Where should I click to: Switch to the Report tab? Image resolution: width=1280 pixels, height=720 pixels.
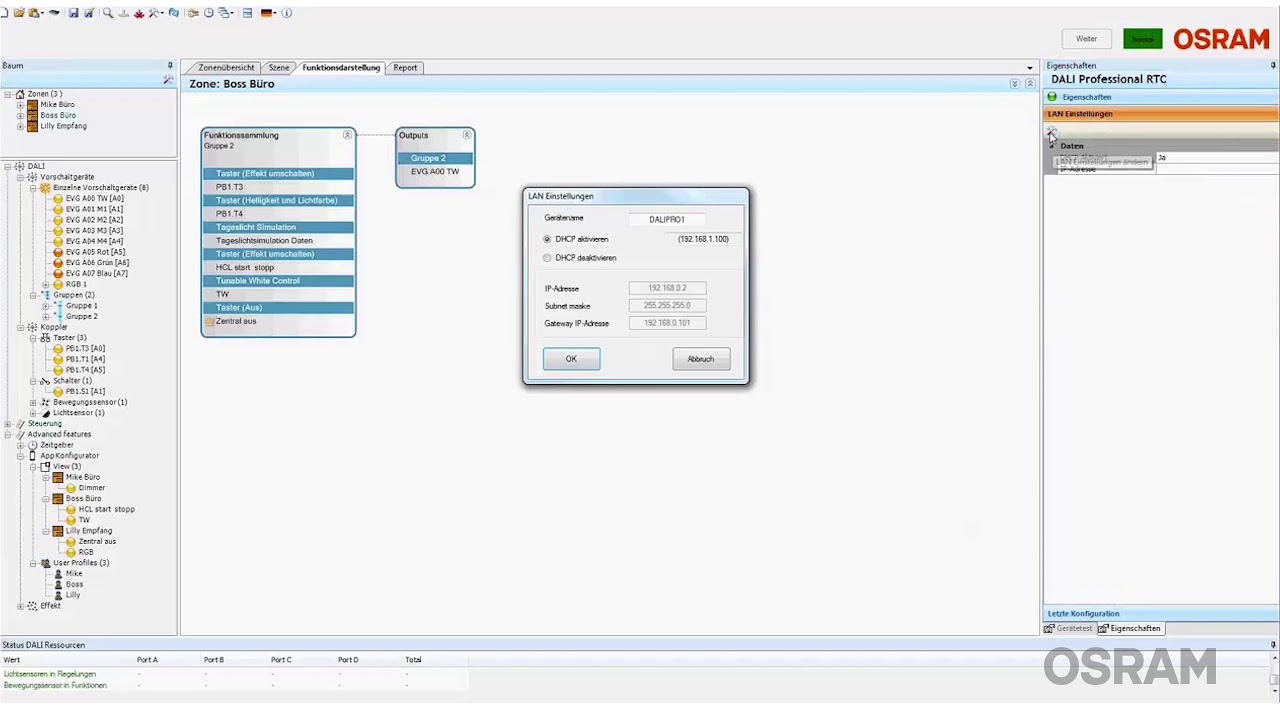pyautogui.click(x=405, y=67)
